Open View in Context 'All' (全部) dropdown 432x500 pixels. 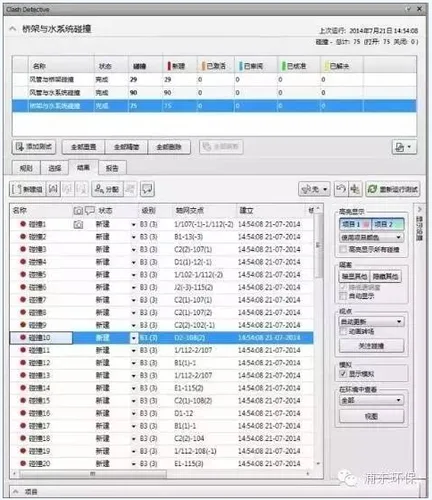click(x=371, y=400)
